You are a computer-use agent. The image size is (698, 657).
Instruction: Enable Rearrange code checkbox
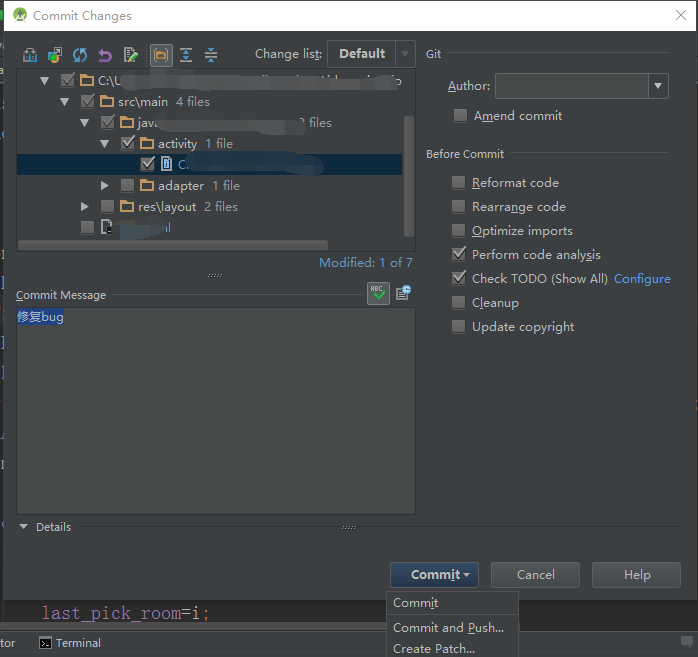459,207
